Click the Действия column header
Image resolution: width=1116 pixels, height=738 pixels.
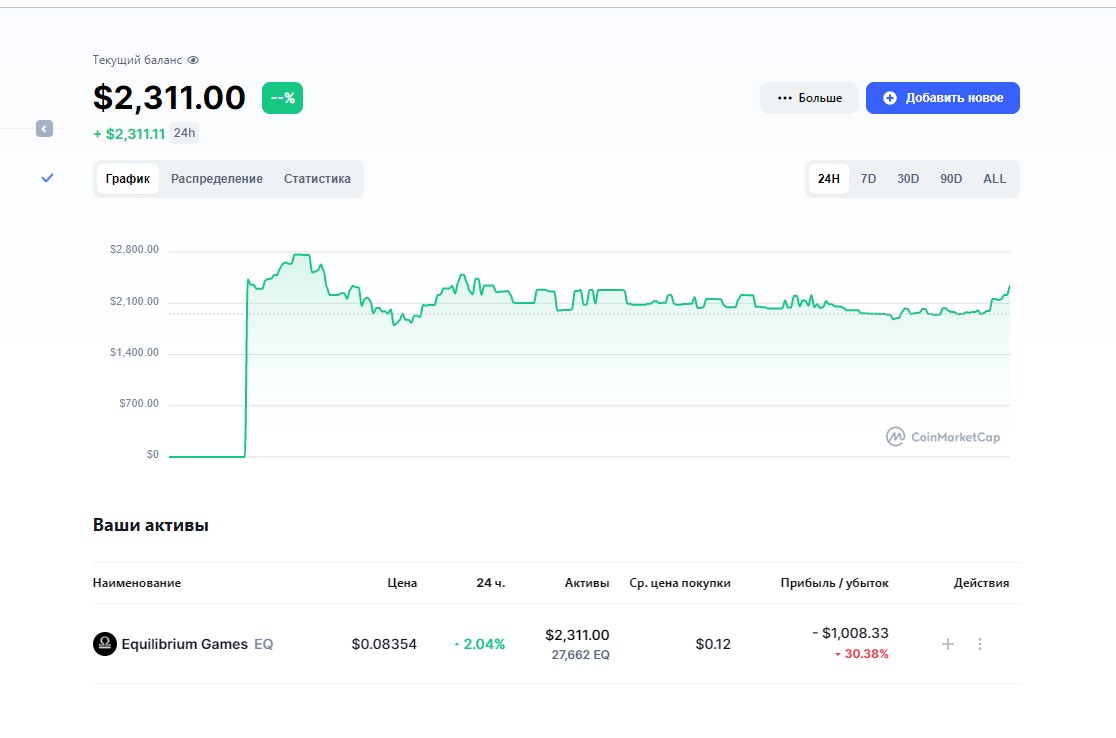point(981,583)
